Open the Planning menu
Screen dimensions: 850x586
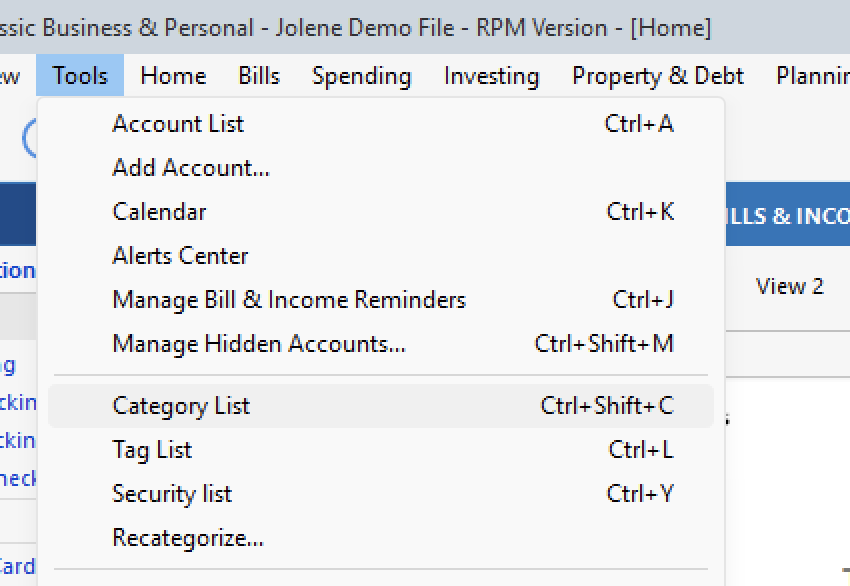812,76
